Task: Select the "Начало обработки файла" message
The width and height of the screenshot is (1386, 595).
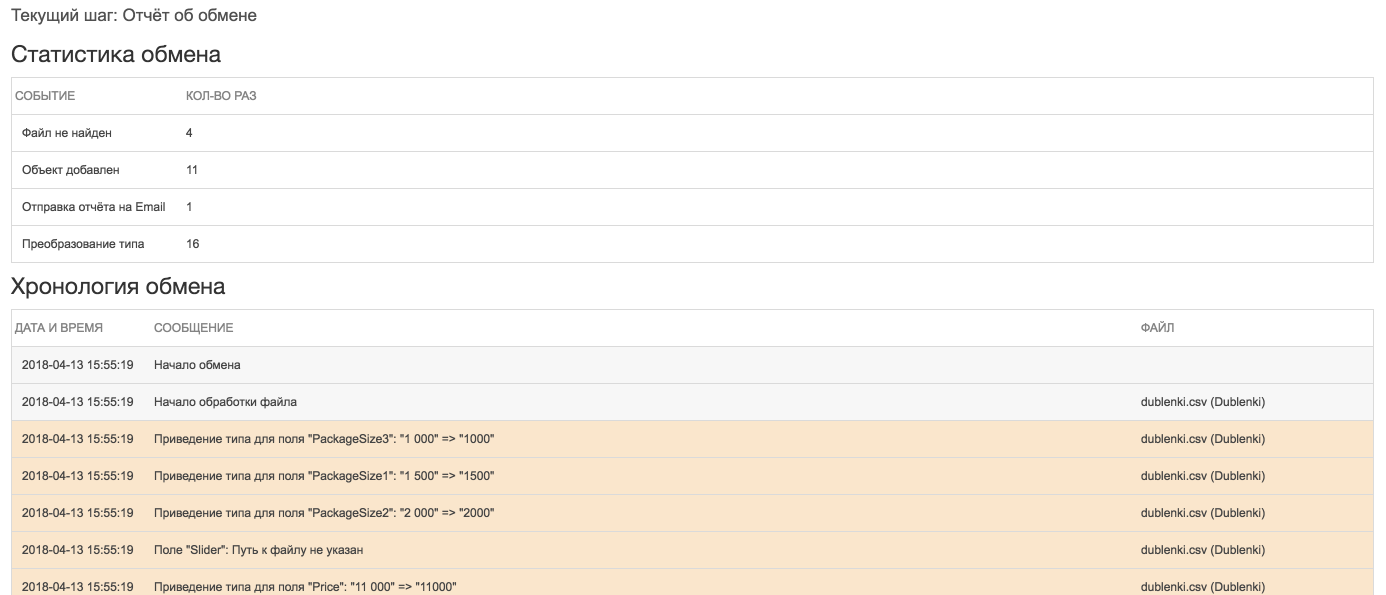Action: pyautogui.click(x=225, y=402)
